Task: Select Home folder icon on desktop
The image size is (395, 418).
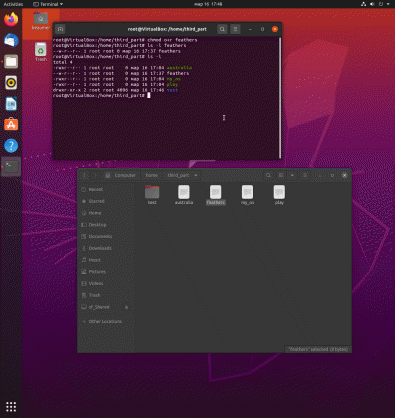Action: click(x=41, y=21)
